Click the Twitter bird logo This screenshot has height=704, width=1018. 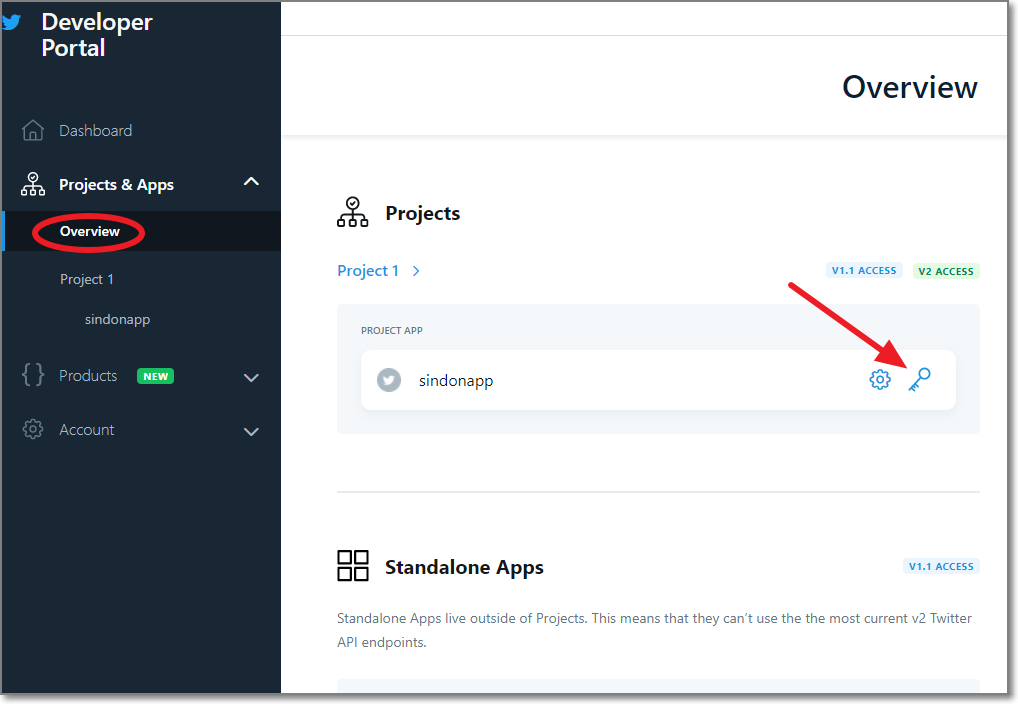pyautogui.click(x=11, y=23)
